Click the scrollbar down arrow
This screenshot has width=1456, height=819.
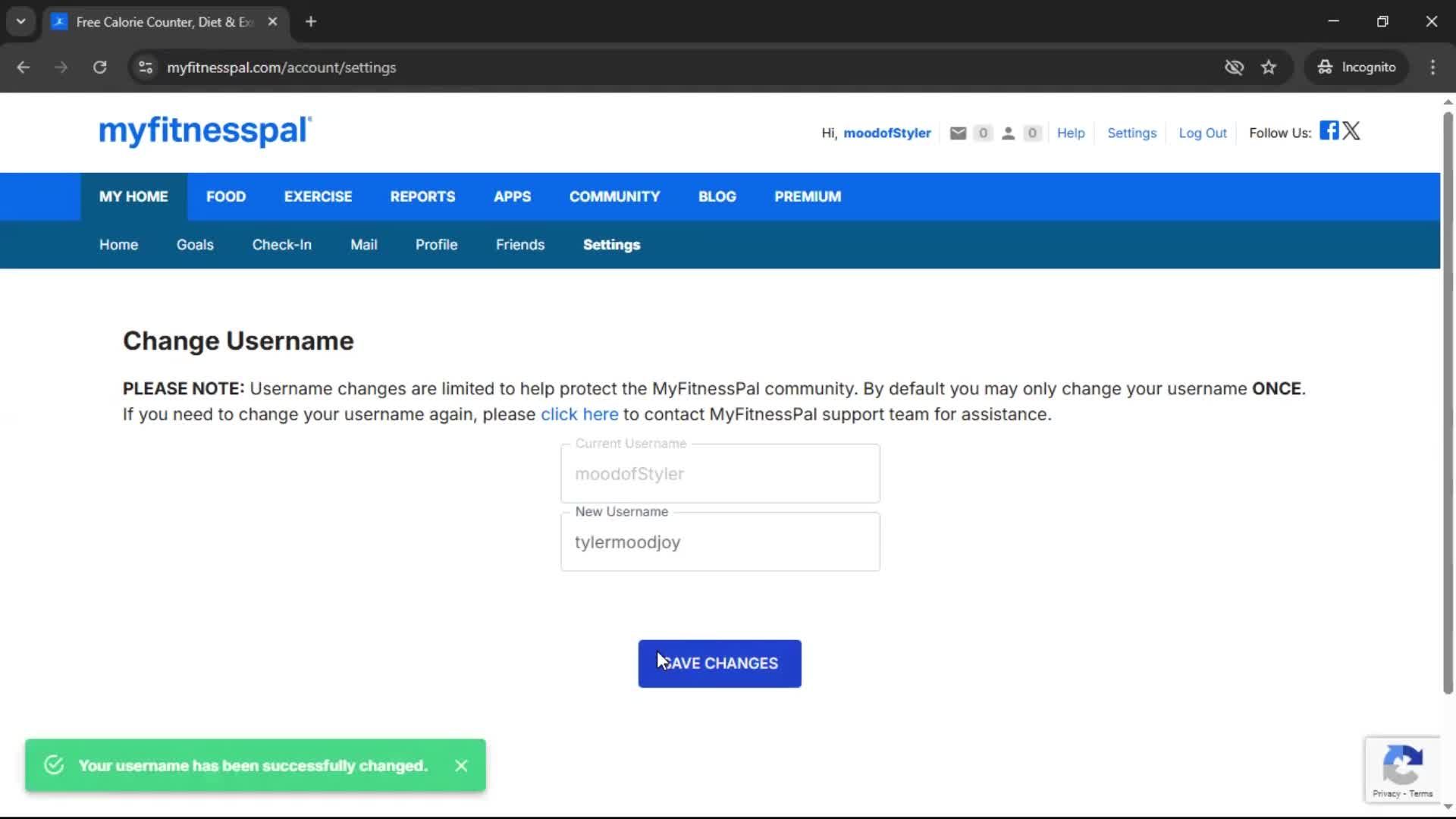pos(1448,806)
